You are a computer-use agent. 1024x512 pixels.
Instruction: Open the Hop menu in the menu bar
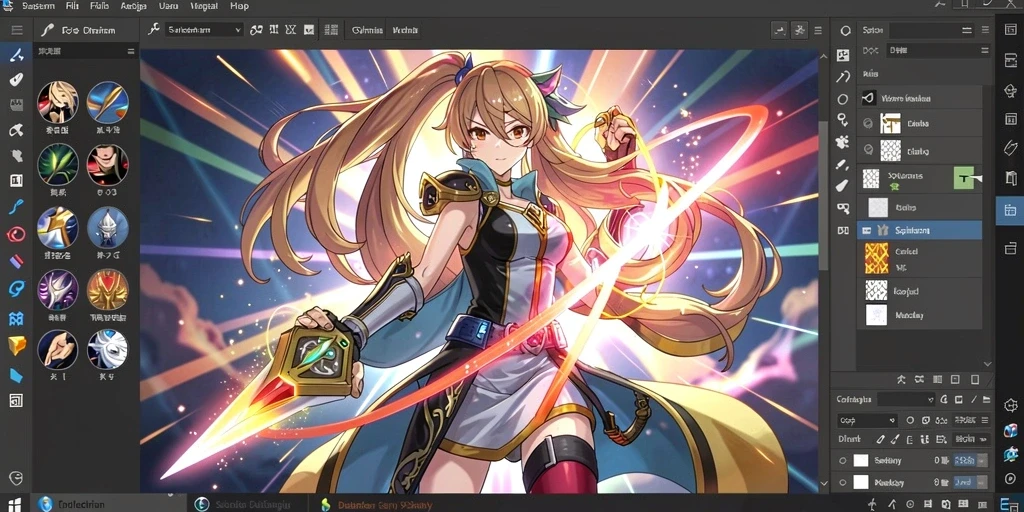(x=239, y=6)
